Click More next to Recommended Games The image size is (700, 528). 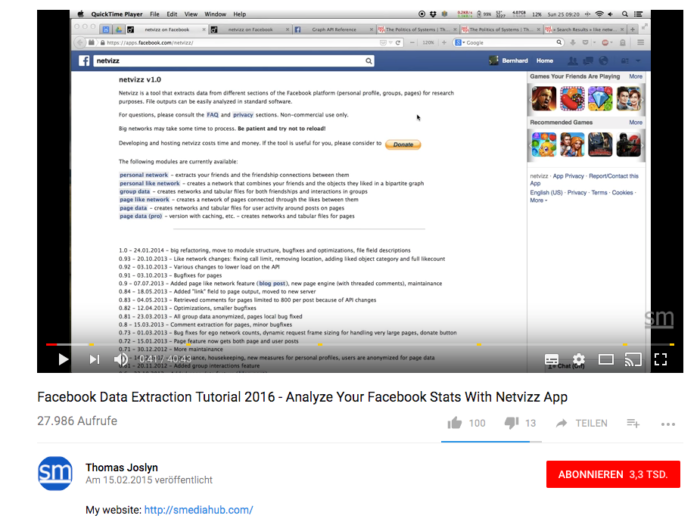636,122
